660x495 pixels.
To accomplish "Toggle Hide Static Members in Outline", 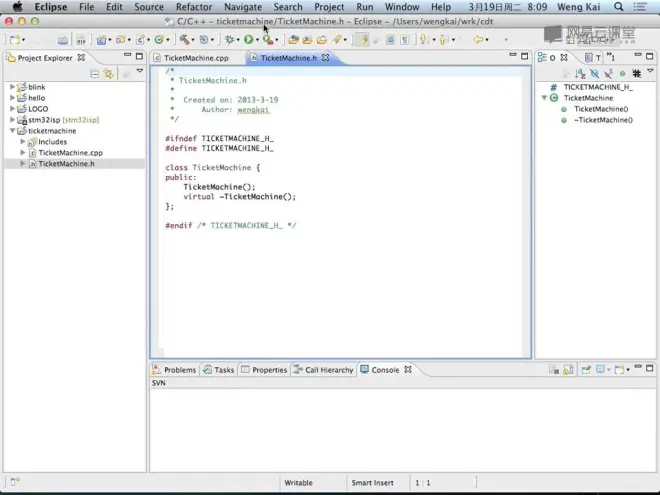I will click(x=608, y=74).
